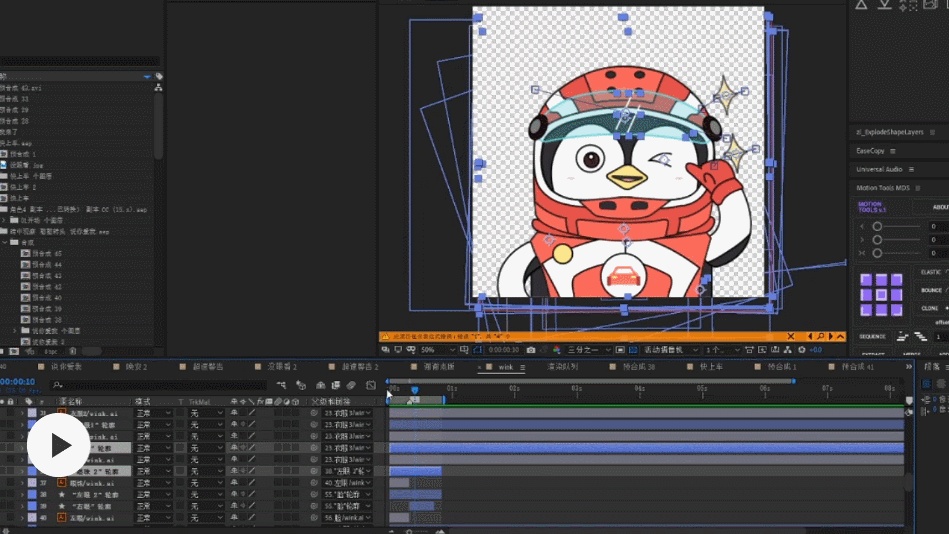
Task: Open the Graph Editor icon
Action: pos(370,385)
